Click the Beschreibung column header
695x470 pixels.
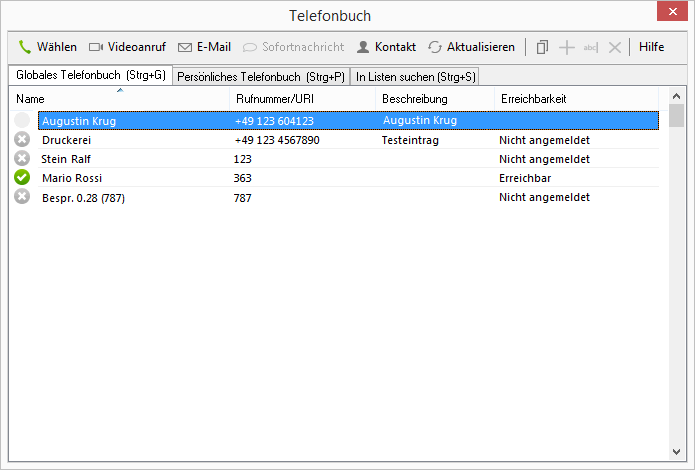pos(435,99)
